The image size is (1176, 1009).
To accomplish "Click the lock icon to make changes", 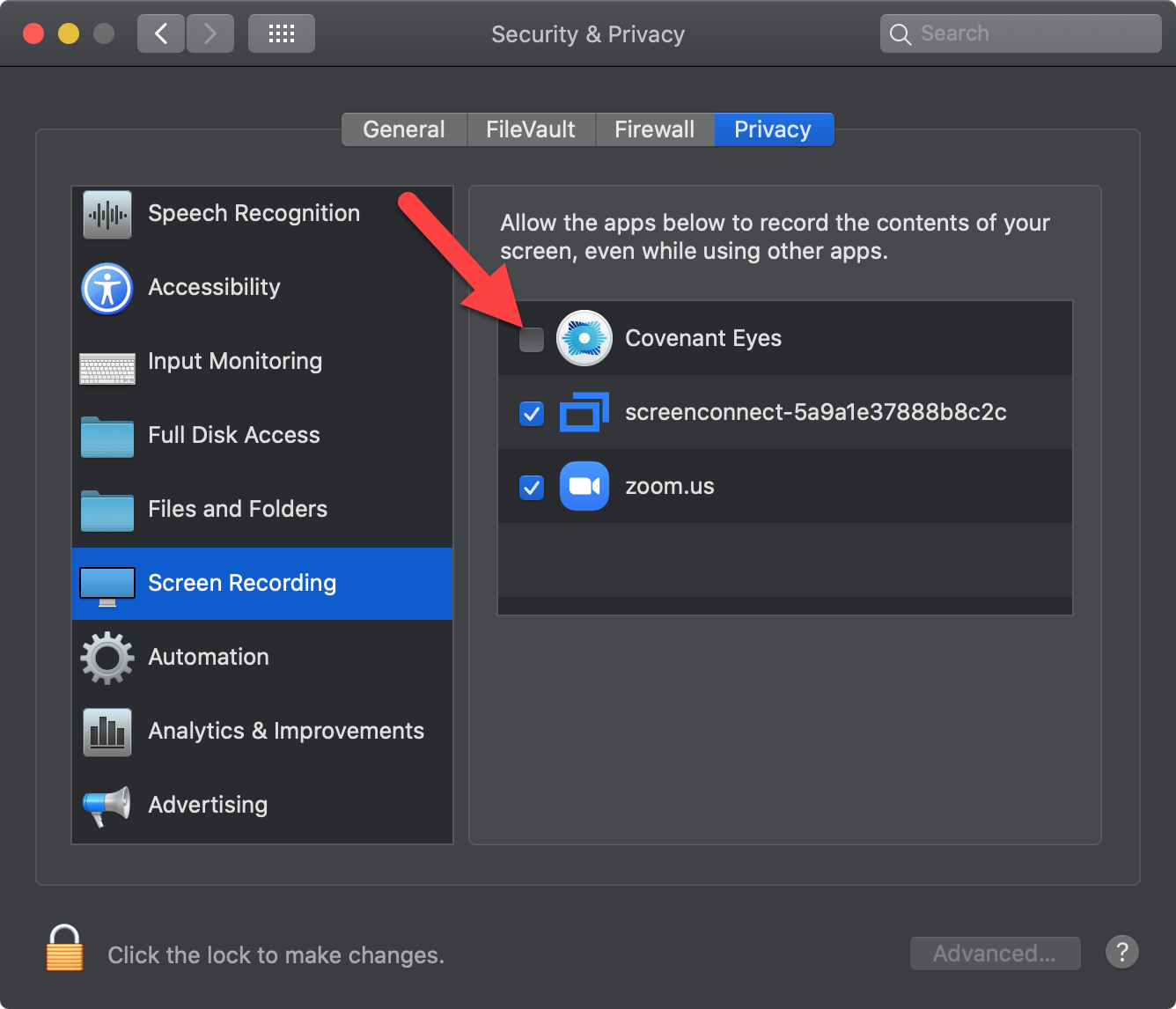I will 64,949.
